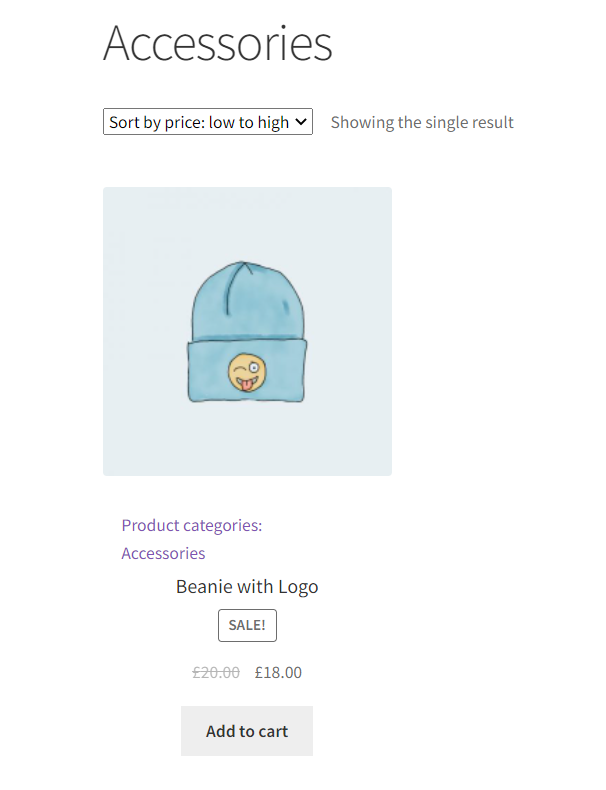606x790 pixels.
Task: Click the chevron arrow in the sort box
Action: pos(301,121)
